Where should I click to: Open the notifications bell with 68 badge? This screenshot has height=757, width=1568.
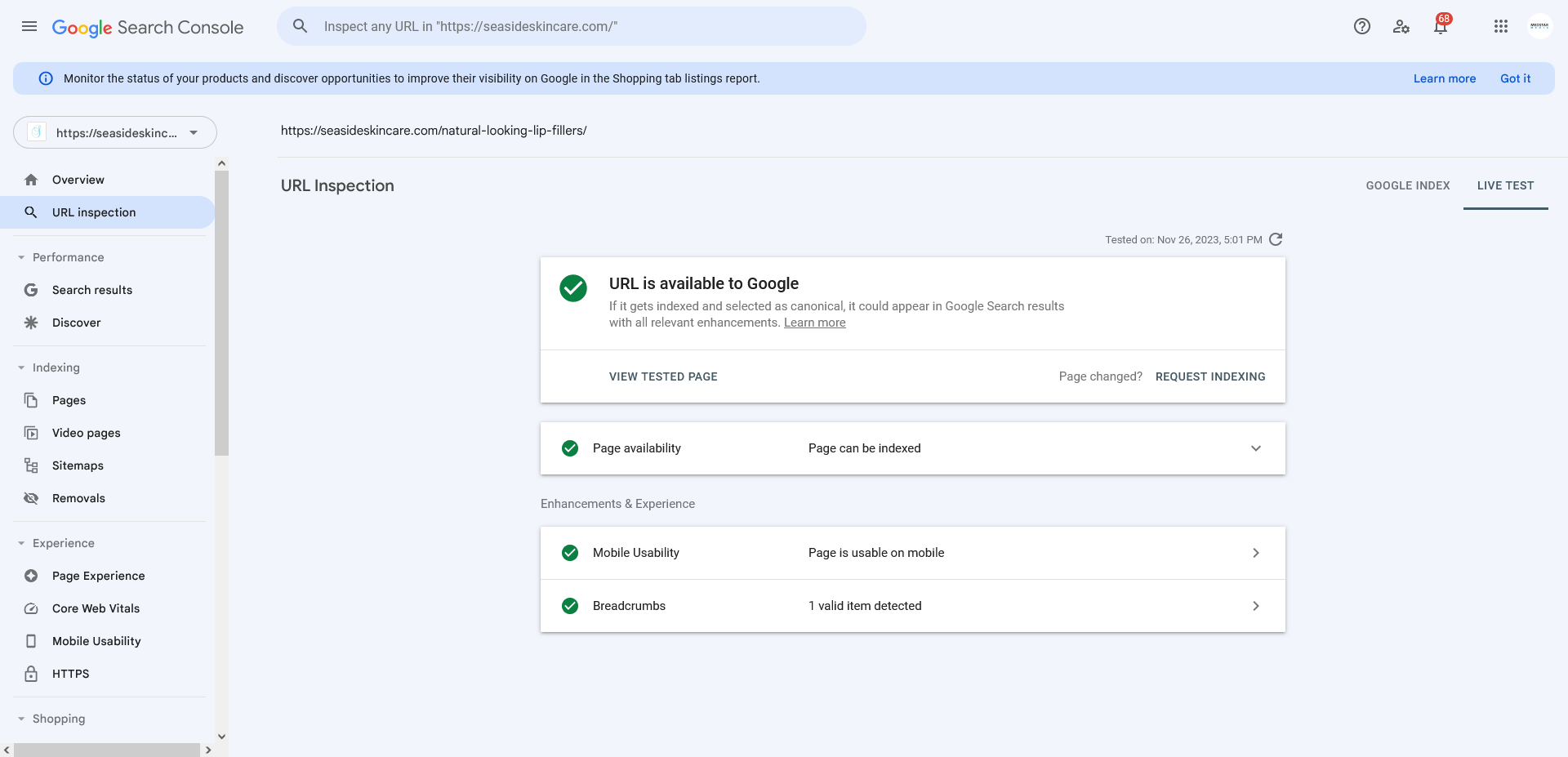click(1441, 25)
